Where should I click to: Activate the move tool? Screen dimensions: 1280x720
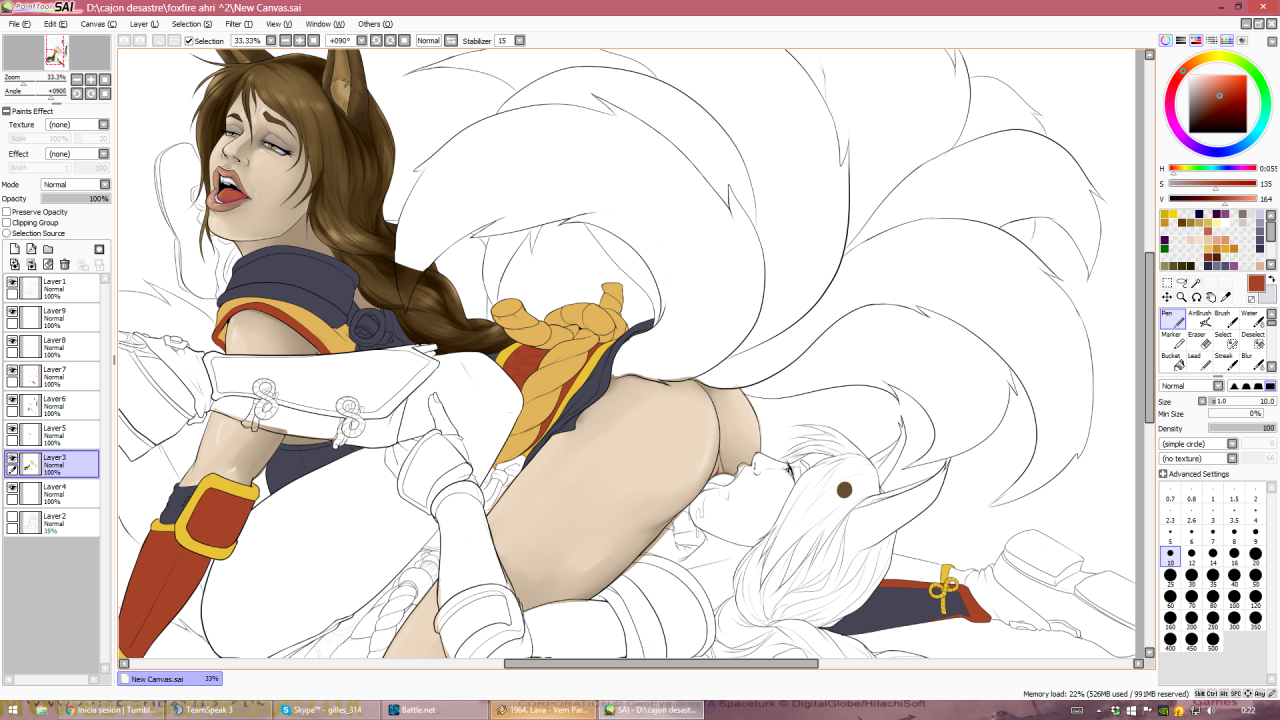[x=1167, y=297]
